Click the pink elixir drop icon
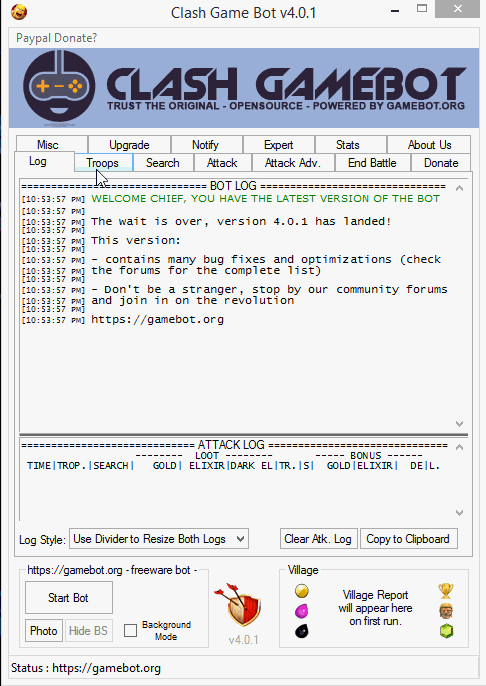486x686 pixels. click(x=301, y=611)
